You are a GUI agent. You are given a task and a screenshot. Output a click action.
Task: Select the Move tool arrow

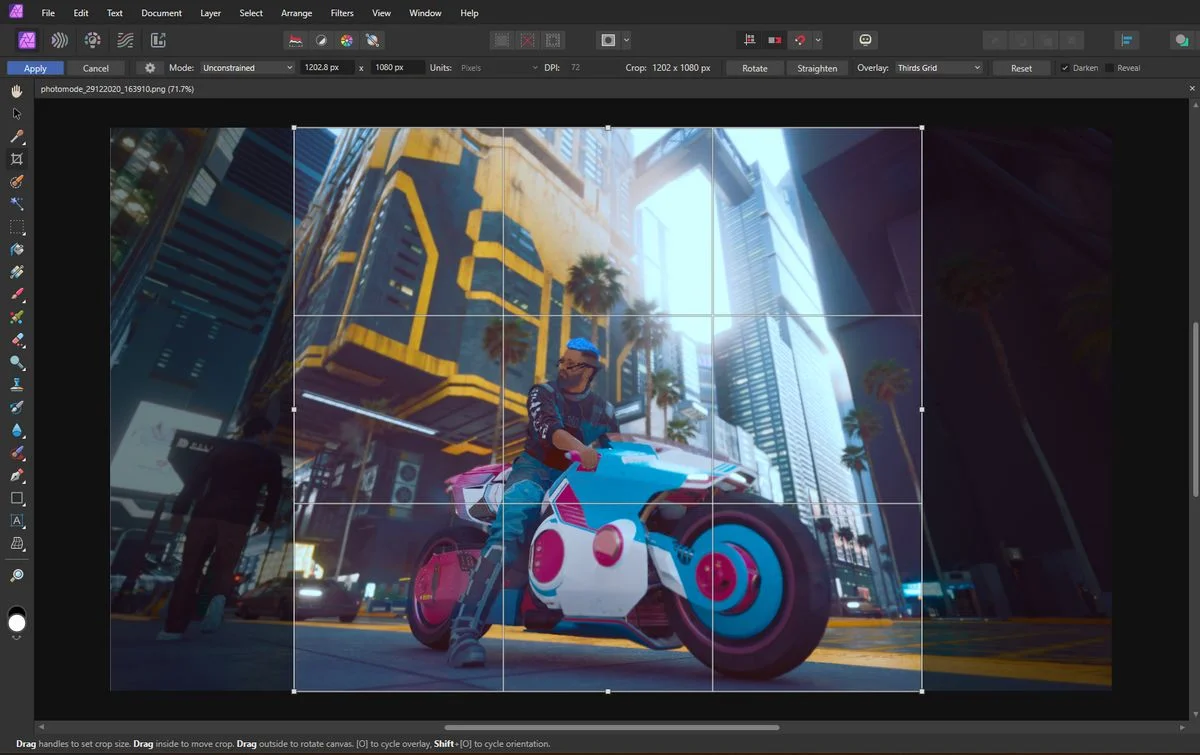tap(17, 113)
